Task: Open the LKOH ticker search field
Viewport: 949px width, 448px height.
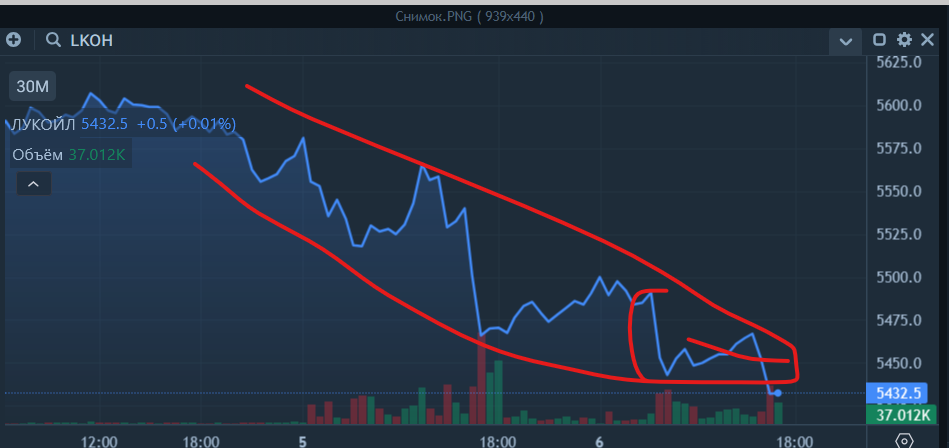Action: pos(92,41)
